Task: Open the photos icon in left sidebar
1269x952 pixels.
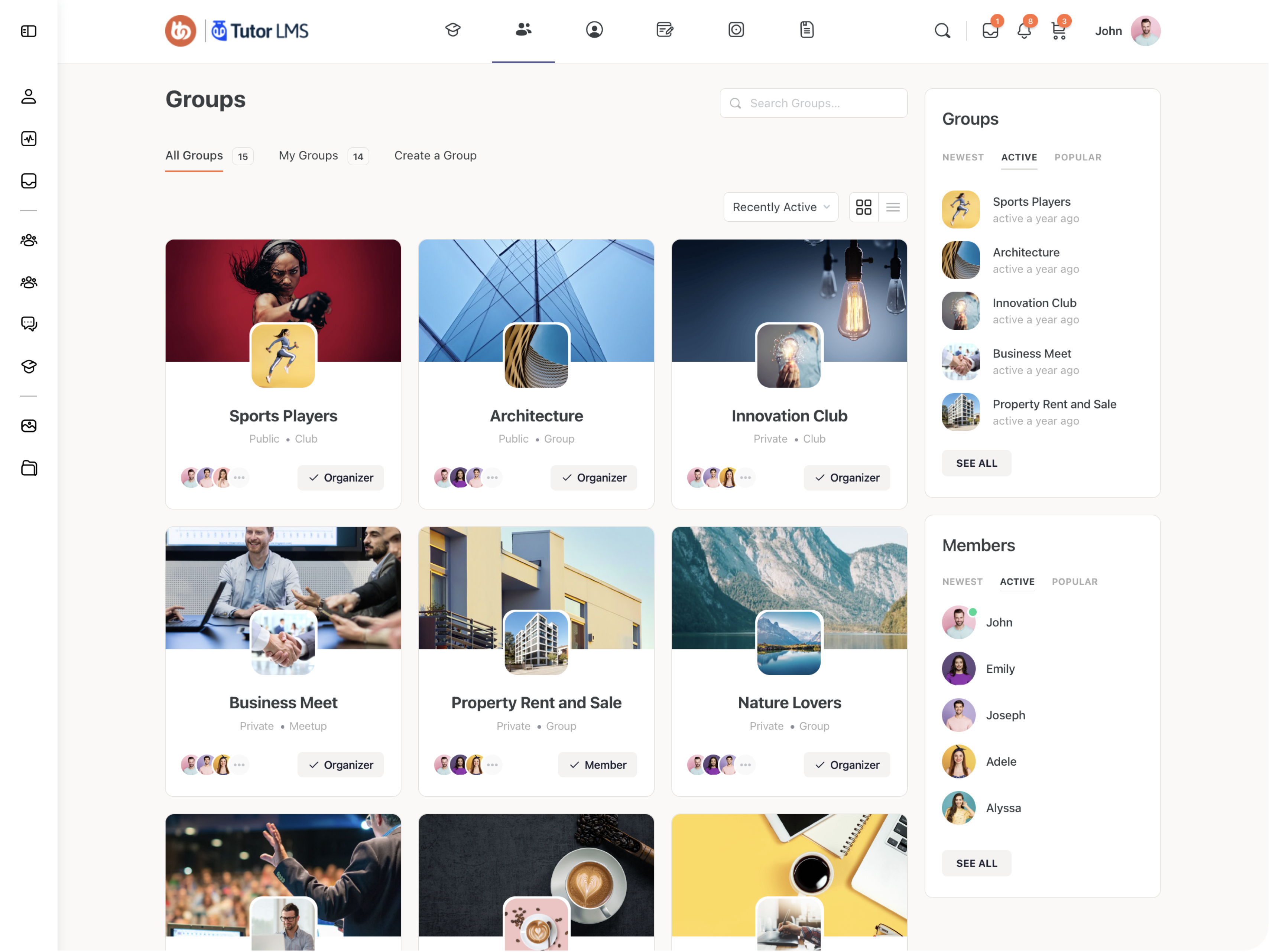Action: tap(28, 426)
